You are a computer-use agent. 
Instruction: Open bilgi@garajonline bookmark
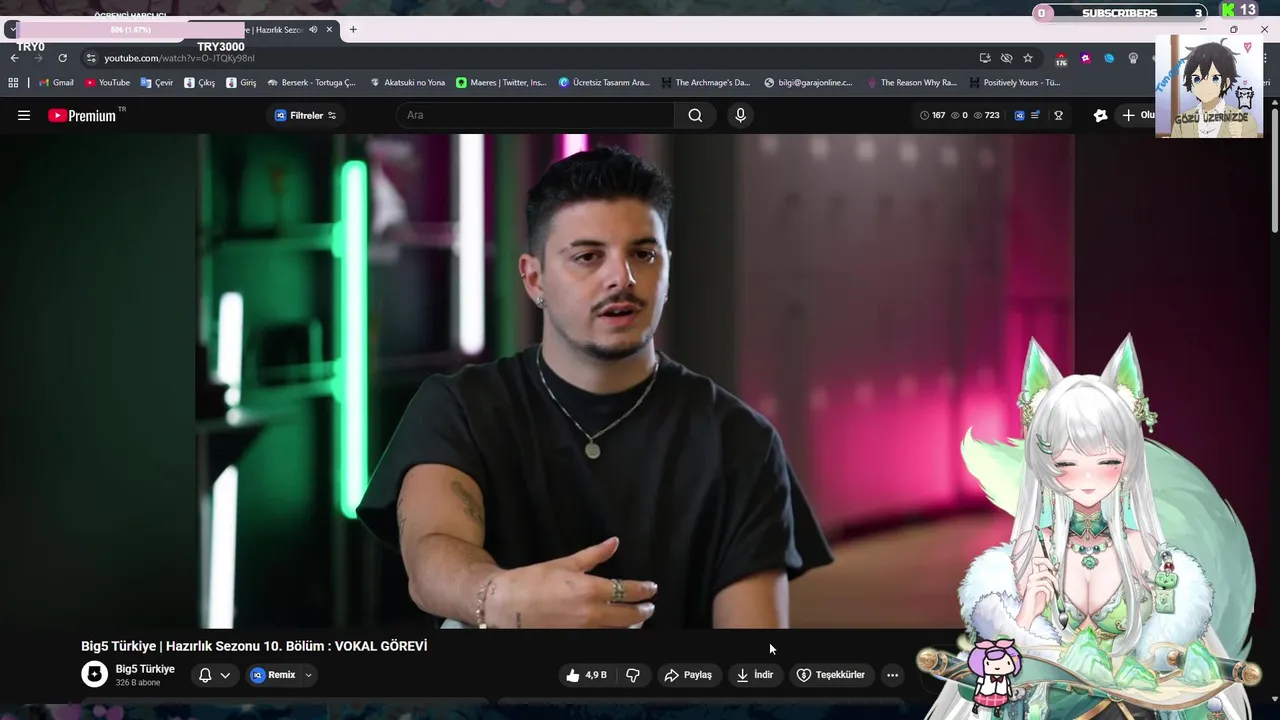tap(808, 83)
